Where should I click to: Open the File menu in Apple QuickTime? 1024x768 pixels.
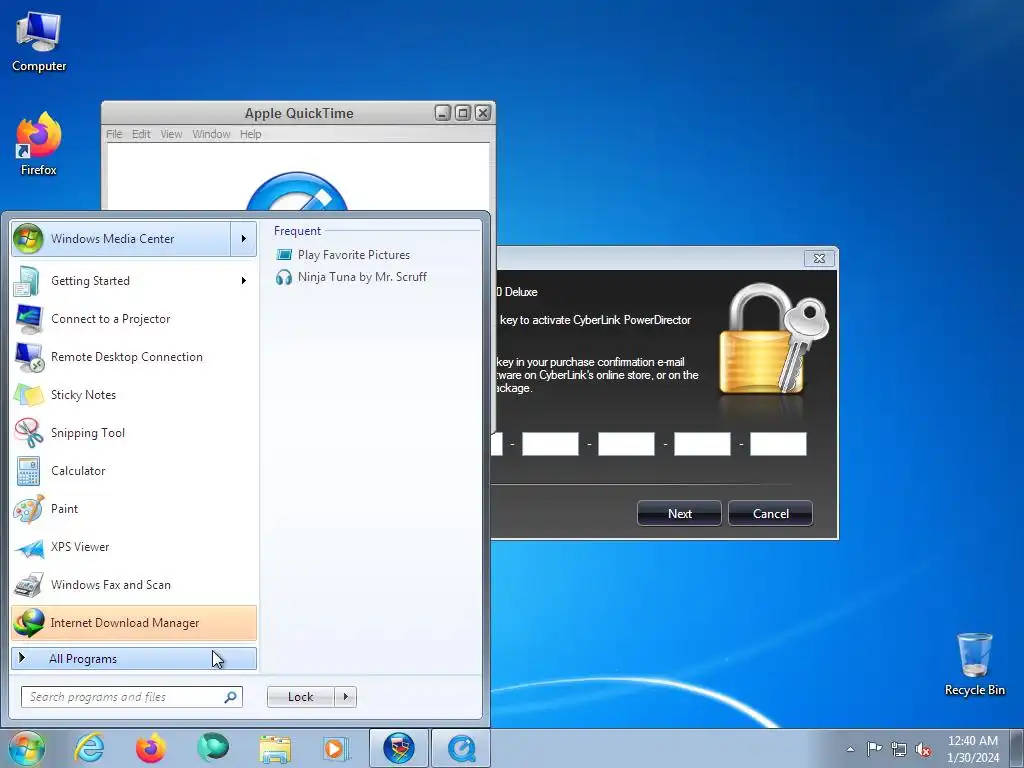tap(114, 134)
